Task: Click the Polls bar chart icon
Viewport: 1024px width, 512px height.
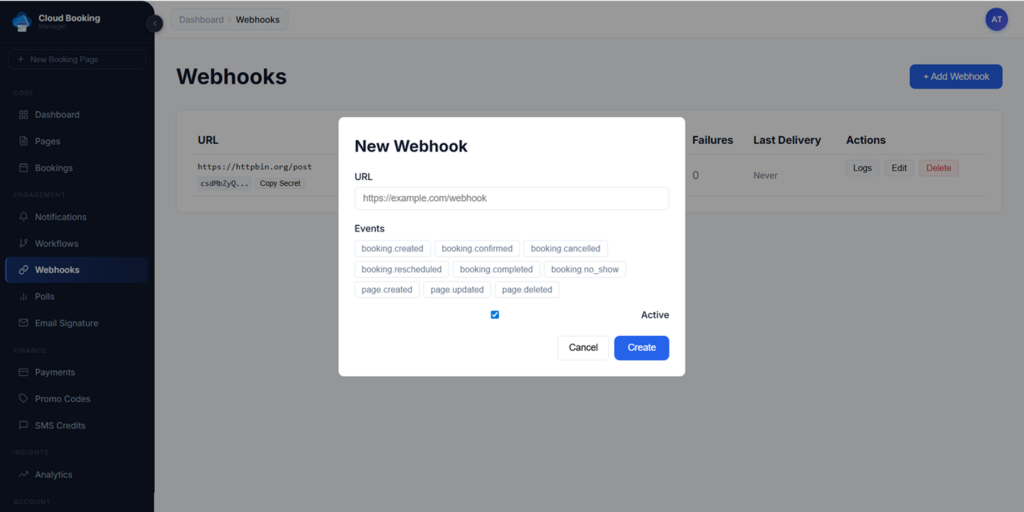Action: pyautogui.click(x=24, y=297)
